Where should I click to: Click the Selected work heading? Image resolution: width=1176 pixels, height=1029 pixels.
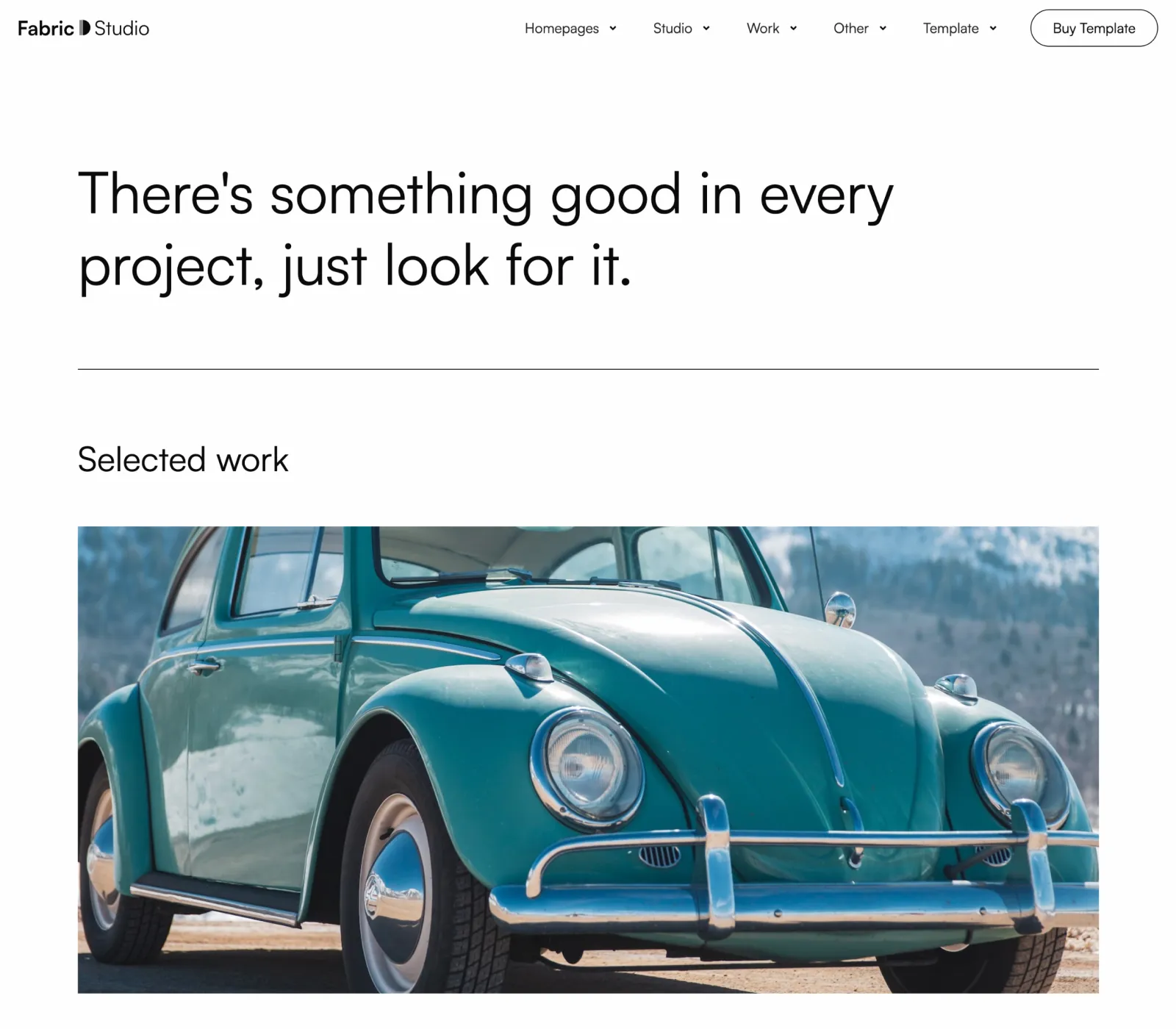[x=183, y=460]
